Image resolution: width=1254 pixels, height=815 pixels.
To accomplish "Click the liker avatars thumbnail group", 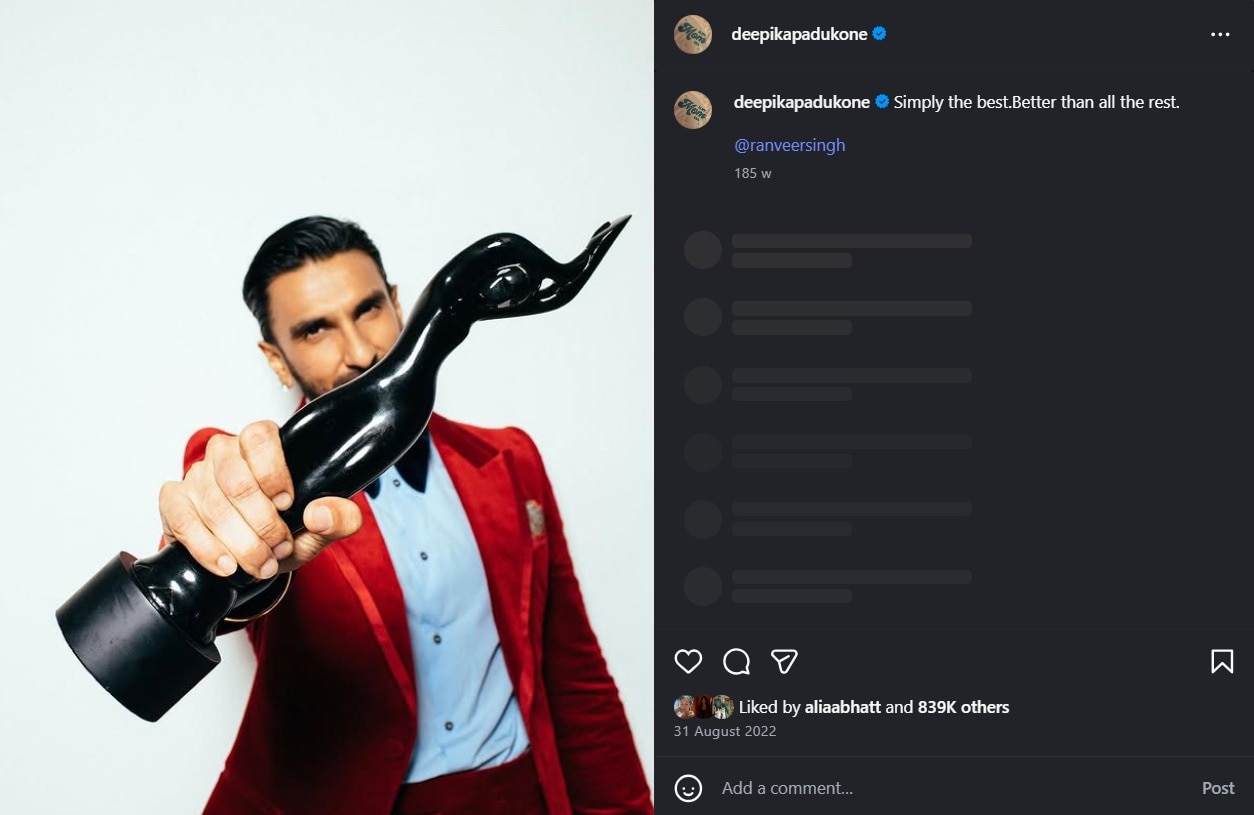I will 703,707.
